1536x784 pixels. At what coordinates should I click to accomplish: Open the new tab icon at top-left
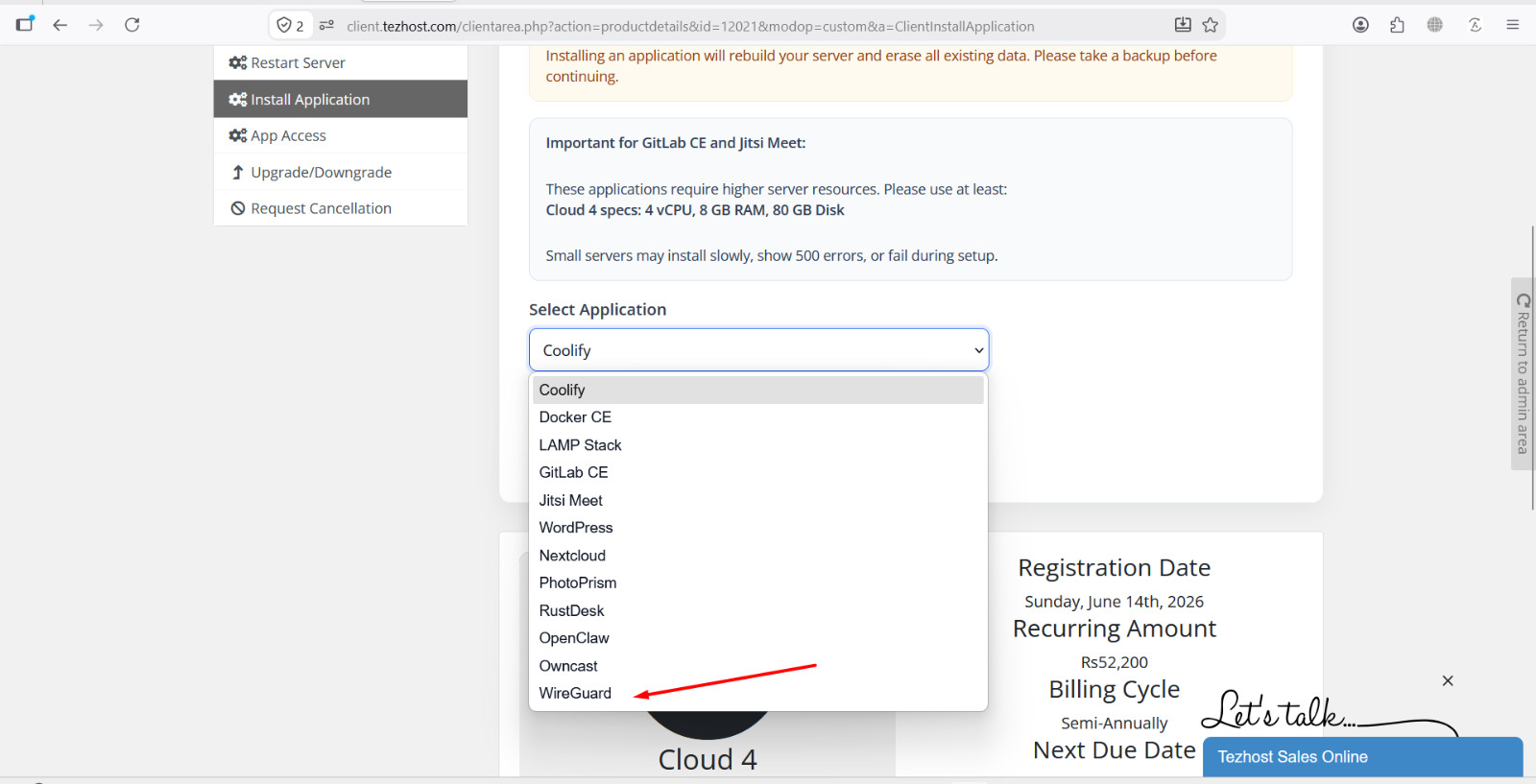click(25, 24)
